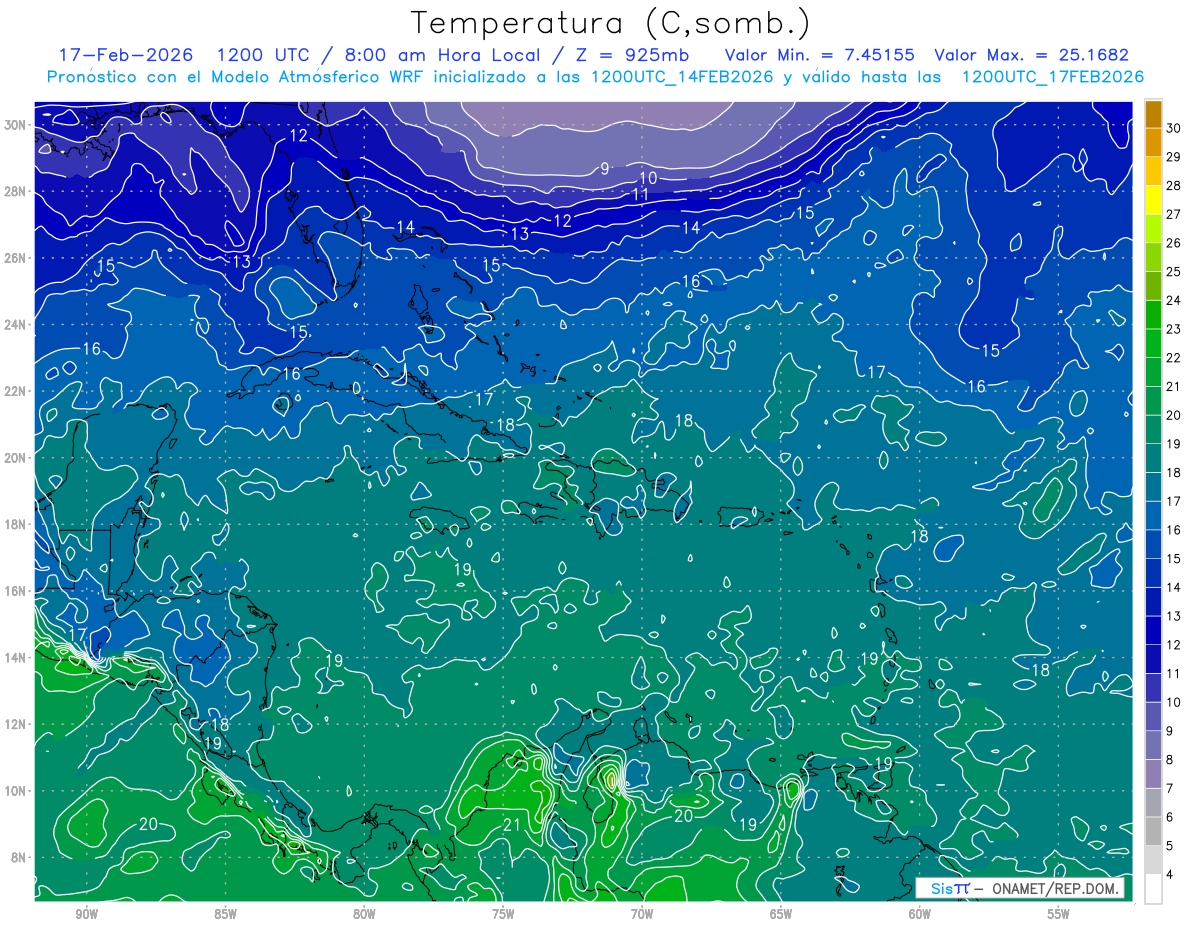Click '8:00 am Hora Local' text
Viewport: 1200px width, 927px height.
click(441, 55)
